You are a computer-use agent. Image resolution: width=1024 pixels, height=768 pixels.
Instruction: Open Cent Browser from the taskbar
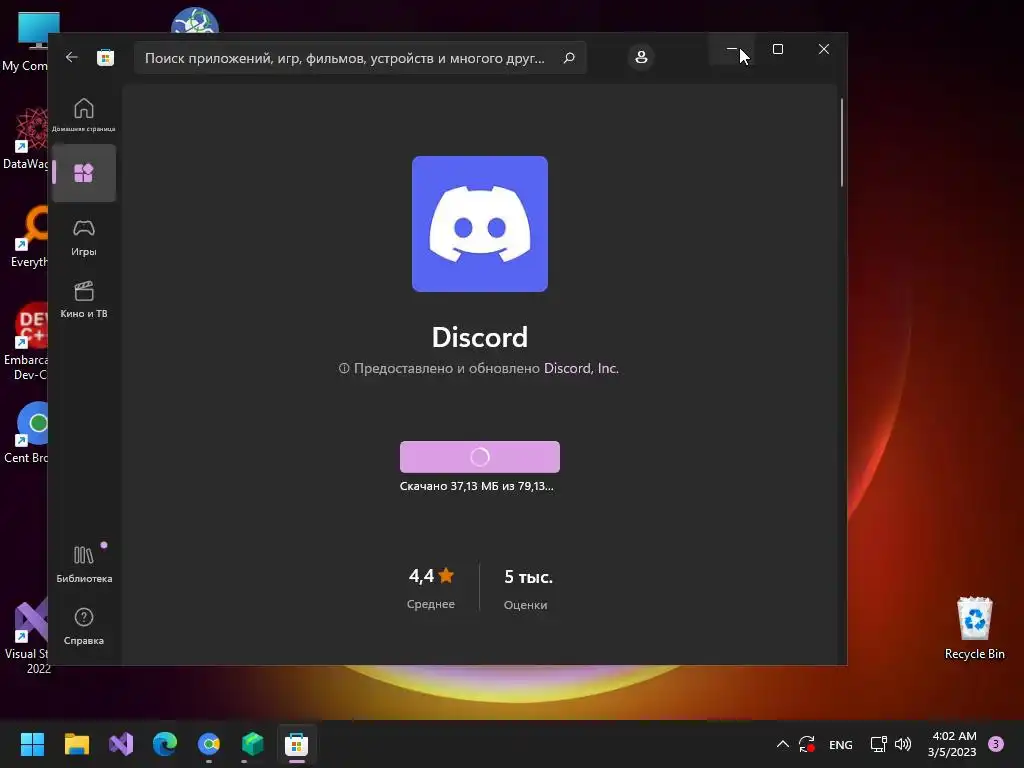(209, 744)
